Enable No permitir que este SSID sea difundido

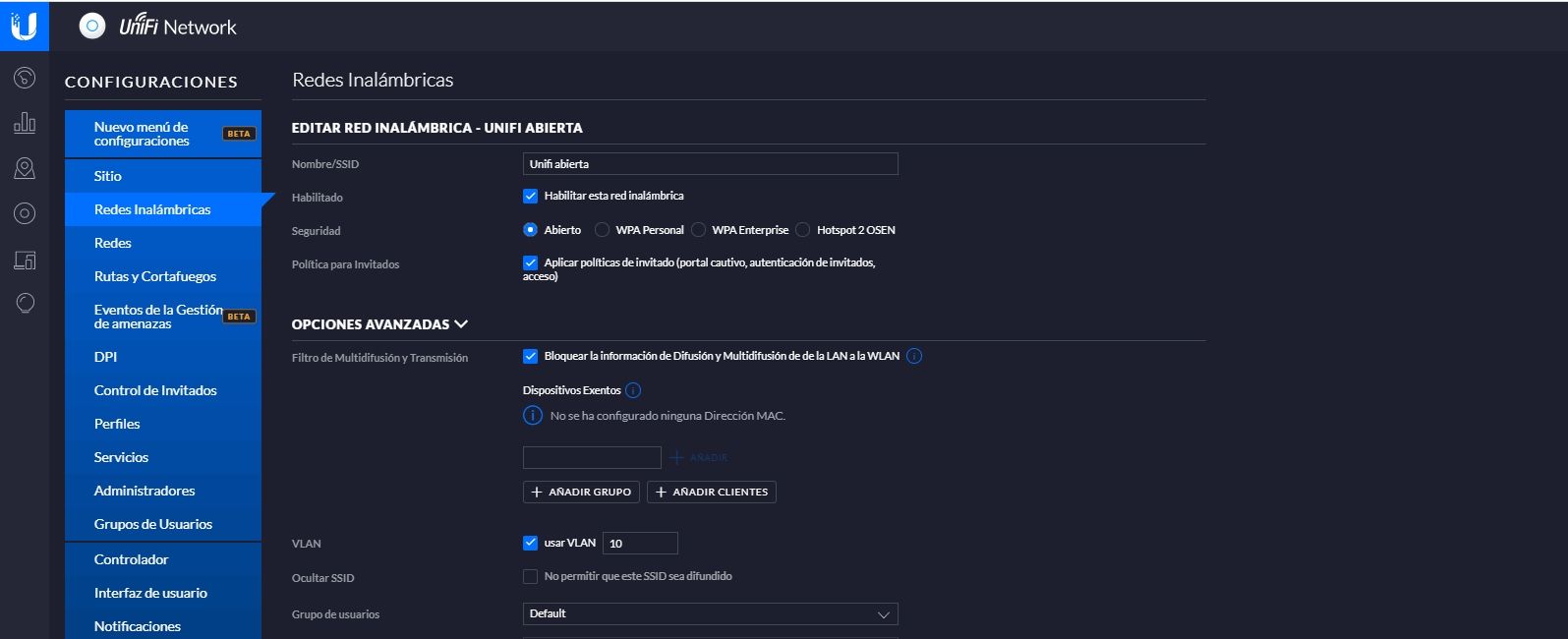tap(531, 576)
